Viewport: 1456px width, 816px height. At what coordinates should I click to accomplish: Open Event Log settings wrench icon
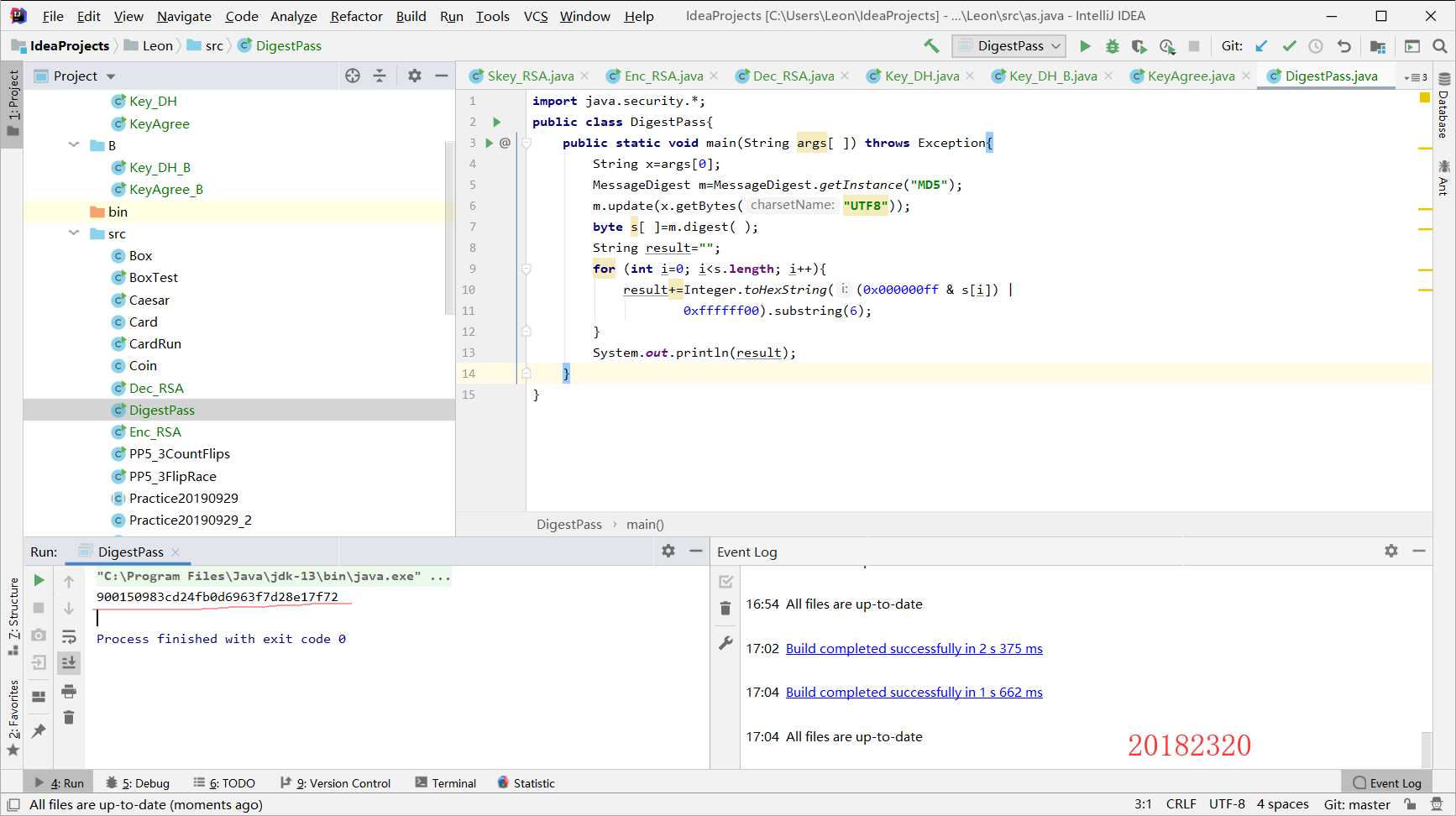coord(725,643)
